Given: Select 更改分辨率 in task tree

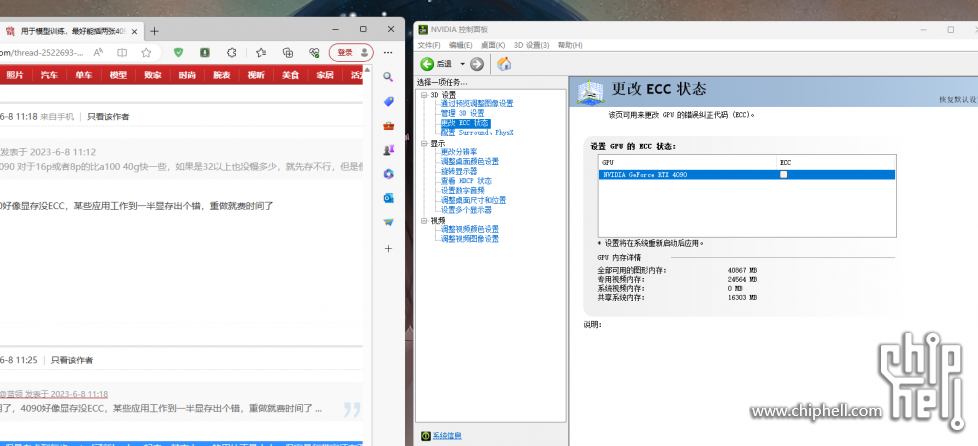Looking at the screenshot, I should pyautogui.click(x=459, y=152).
